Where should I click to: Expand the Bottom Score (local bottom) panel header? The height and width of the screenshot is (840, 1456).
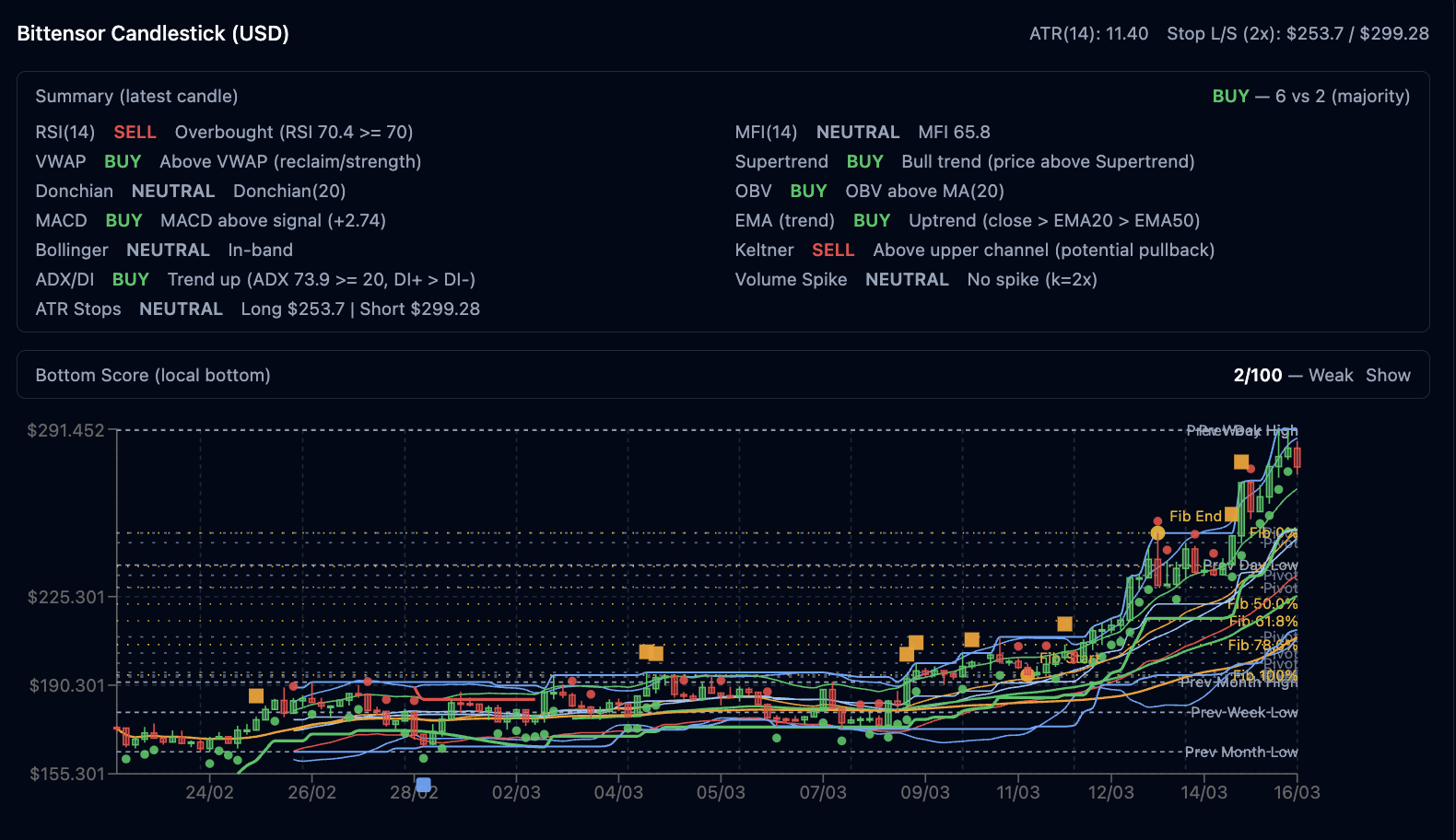[153, 375]
